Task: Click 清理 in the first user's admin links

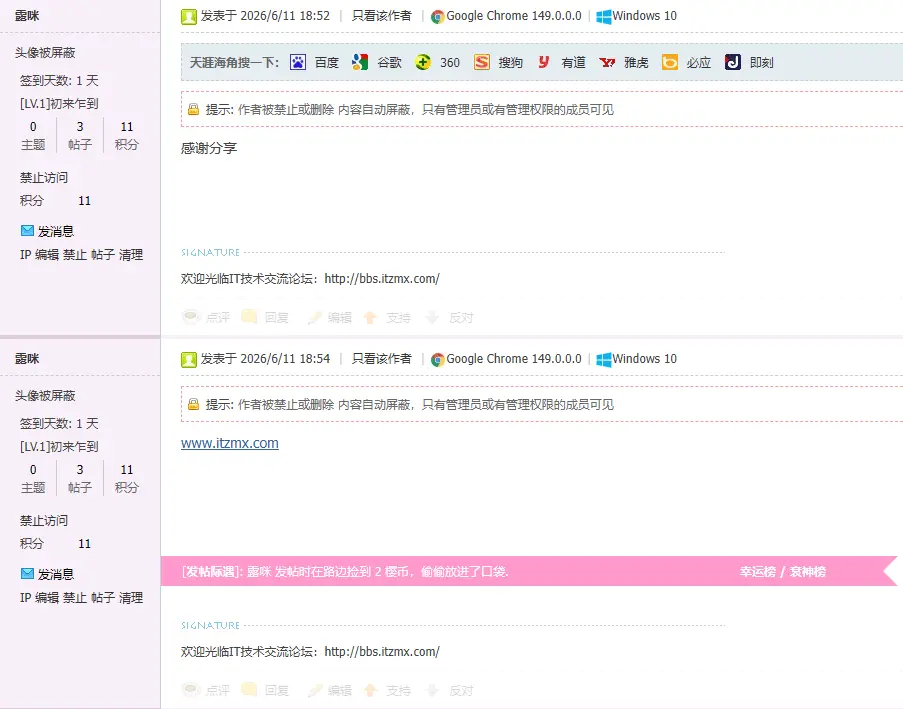Action: [131, 255]
